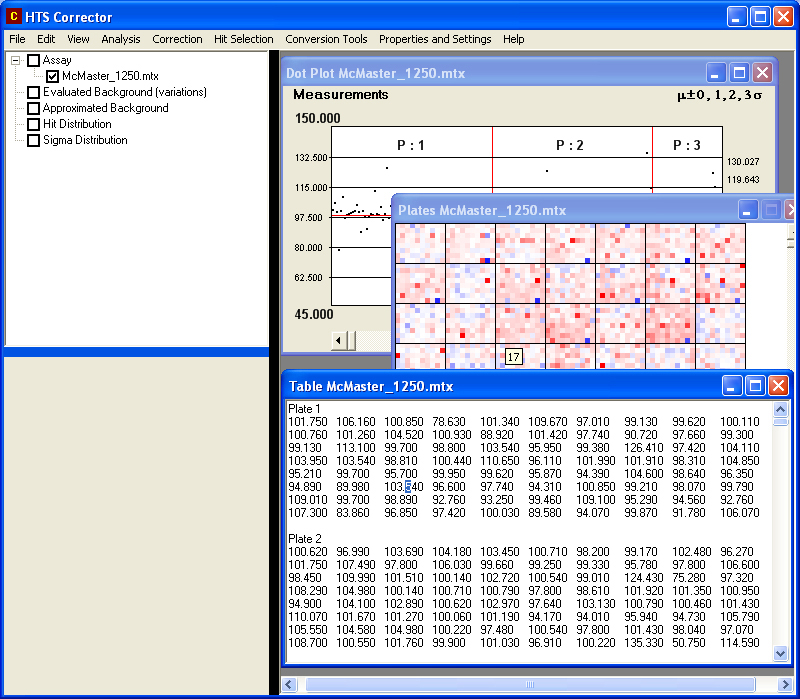Click the value 135.330 in Plate 2
Viewport: 800px width, 699px height.
pos(643,643)
